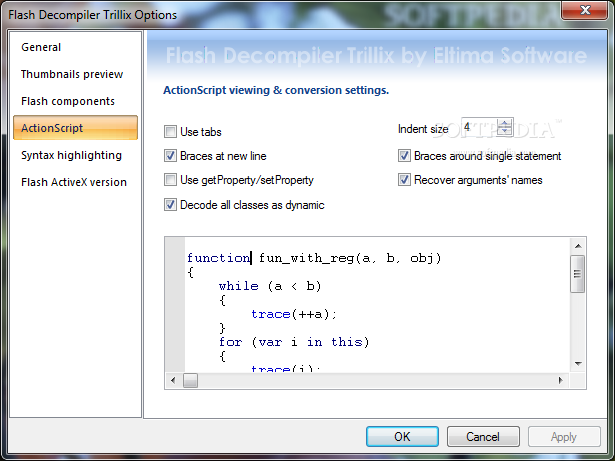Click horizontal scrollbar thumb in preview
This screenshot has height=461, width=615.
(x=191, y=380)
